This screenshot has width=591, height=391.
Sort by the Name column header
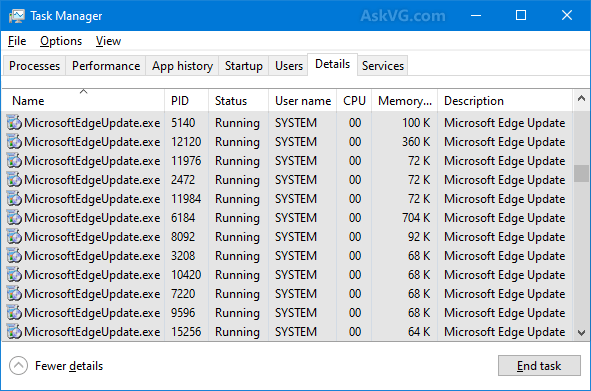pyautogui.click(x=83, y=100)
